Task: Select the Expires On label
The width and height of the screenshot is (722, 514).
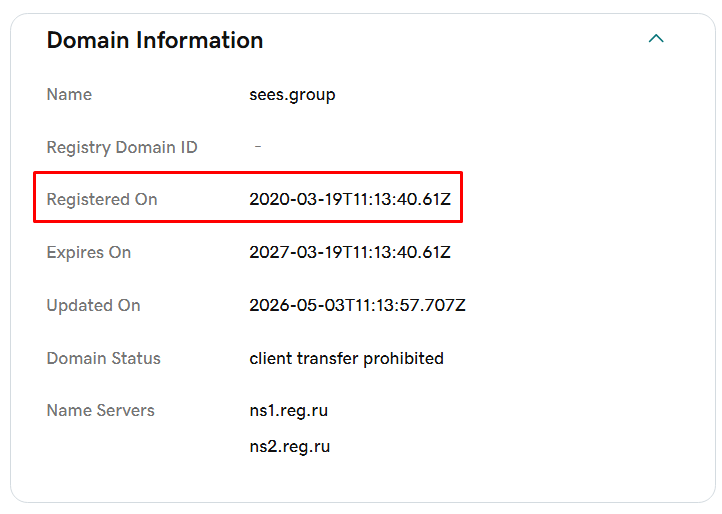Action: coord(89,252)
